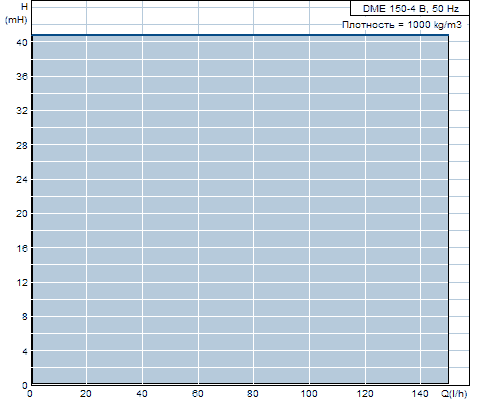The width and height of the screenshot is (500, 400).
Task: Click the 40 tick on the head axis
Action: [x=22, y=42]
